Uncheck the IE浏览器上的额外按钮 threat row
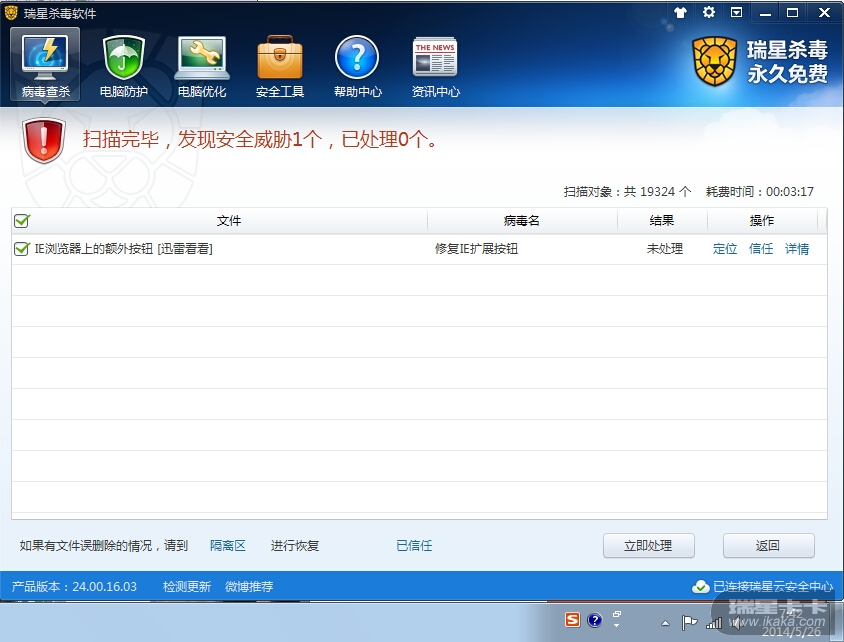This screenshot has width=844, height=642. pos(22,249)
